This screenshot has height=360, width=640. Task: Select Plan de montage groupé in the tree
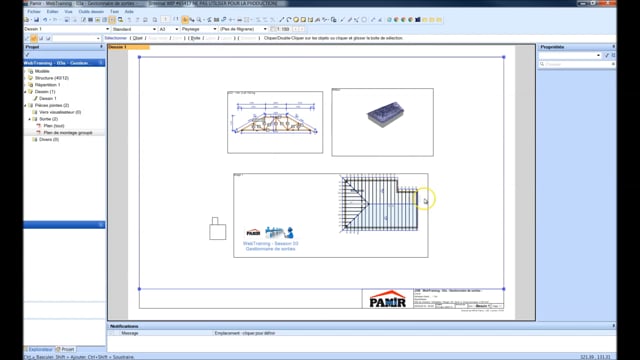tap(68, 133)
